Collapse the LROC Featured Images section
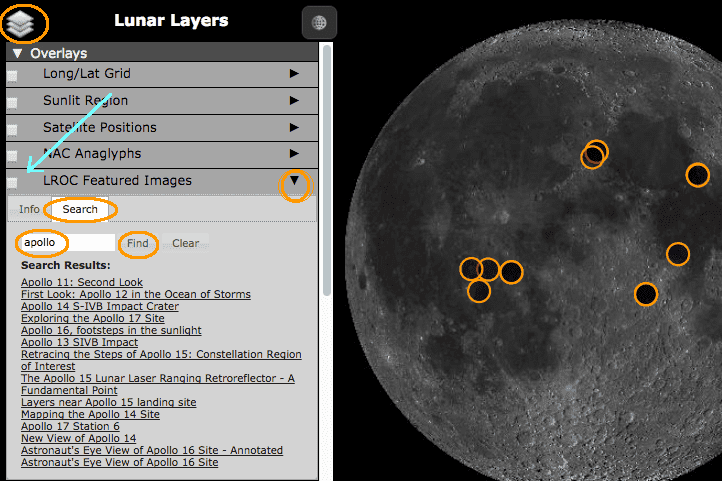This screenshot has height=481, width=722. pyautogui.click(x=294, y=182)
